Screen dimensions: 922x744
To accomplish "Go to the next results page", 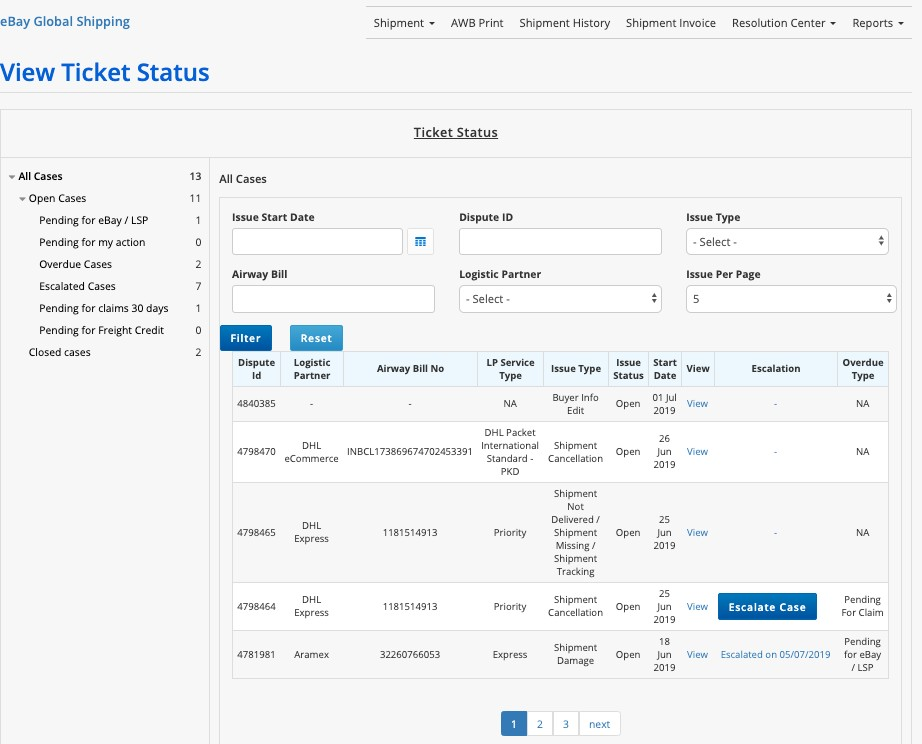I will tap(599, 724).
